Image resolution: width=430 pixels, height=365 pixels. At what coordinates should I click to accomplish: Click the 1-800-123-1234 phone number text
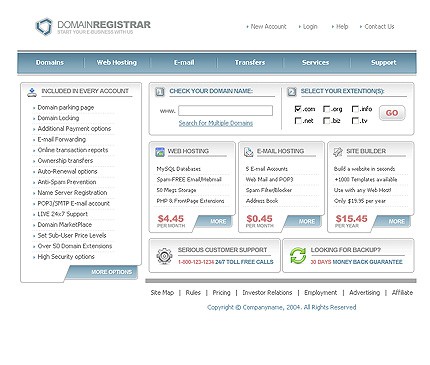196,262
